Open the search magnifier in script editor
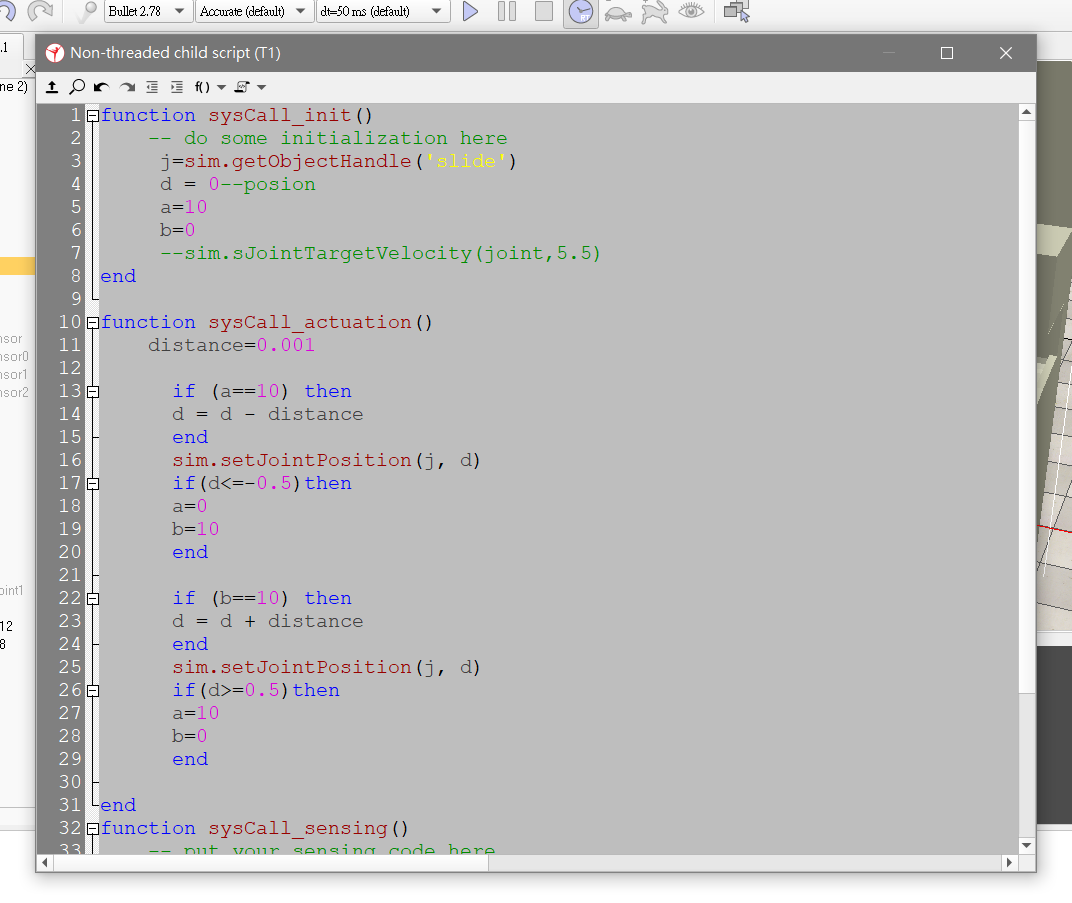 77,88
